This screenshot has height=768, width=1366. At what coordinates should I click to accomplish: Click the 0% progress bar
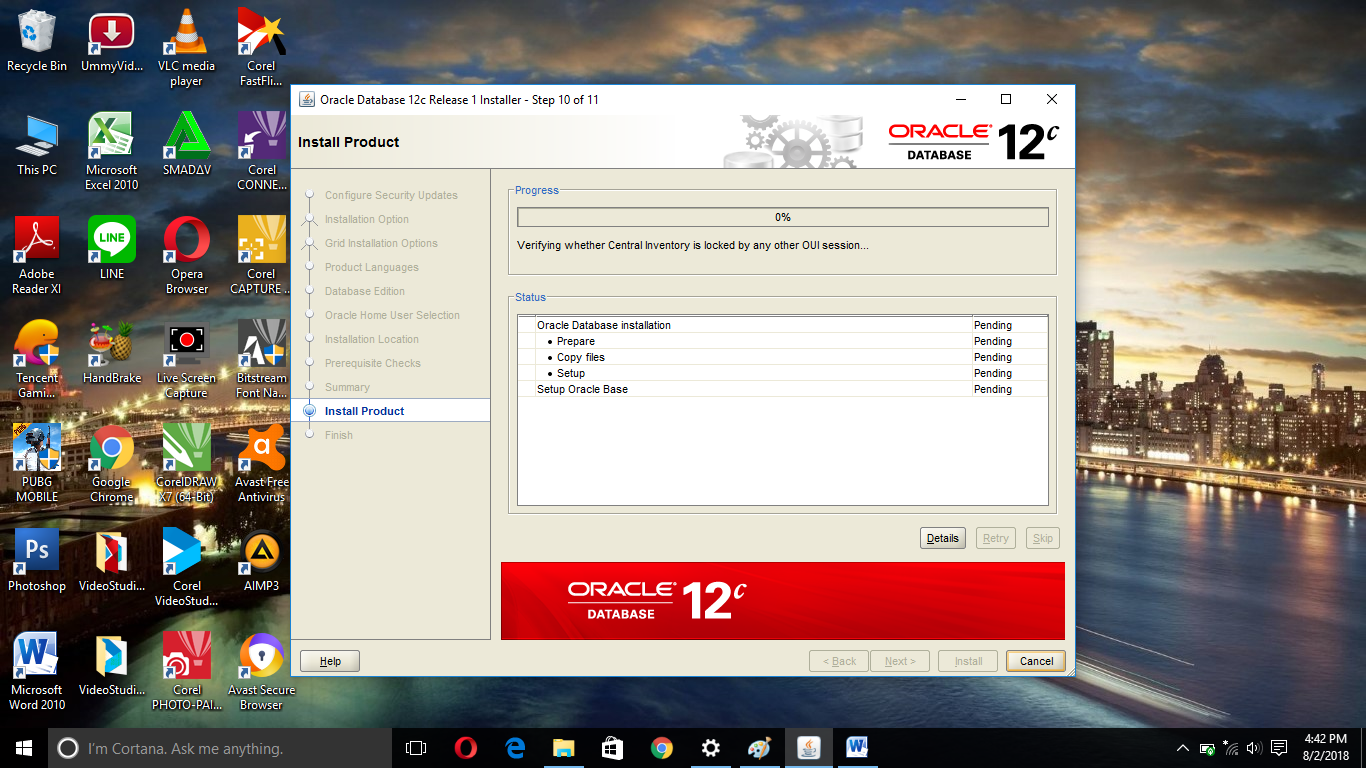[782, 216]
